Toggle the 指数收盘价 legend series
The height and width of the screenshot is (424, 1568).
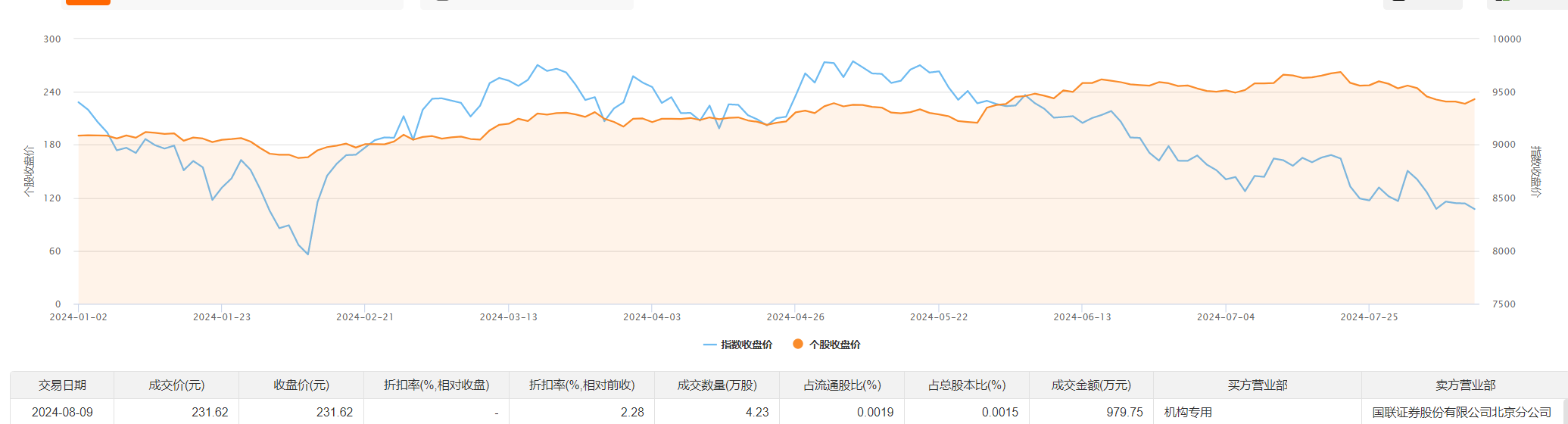(x=738, y=344)
